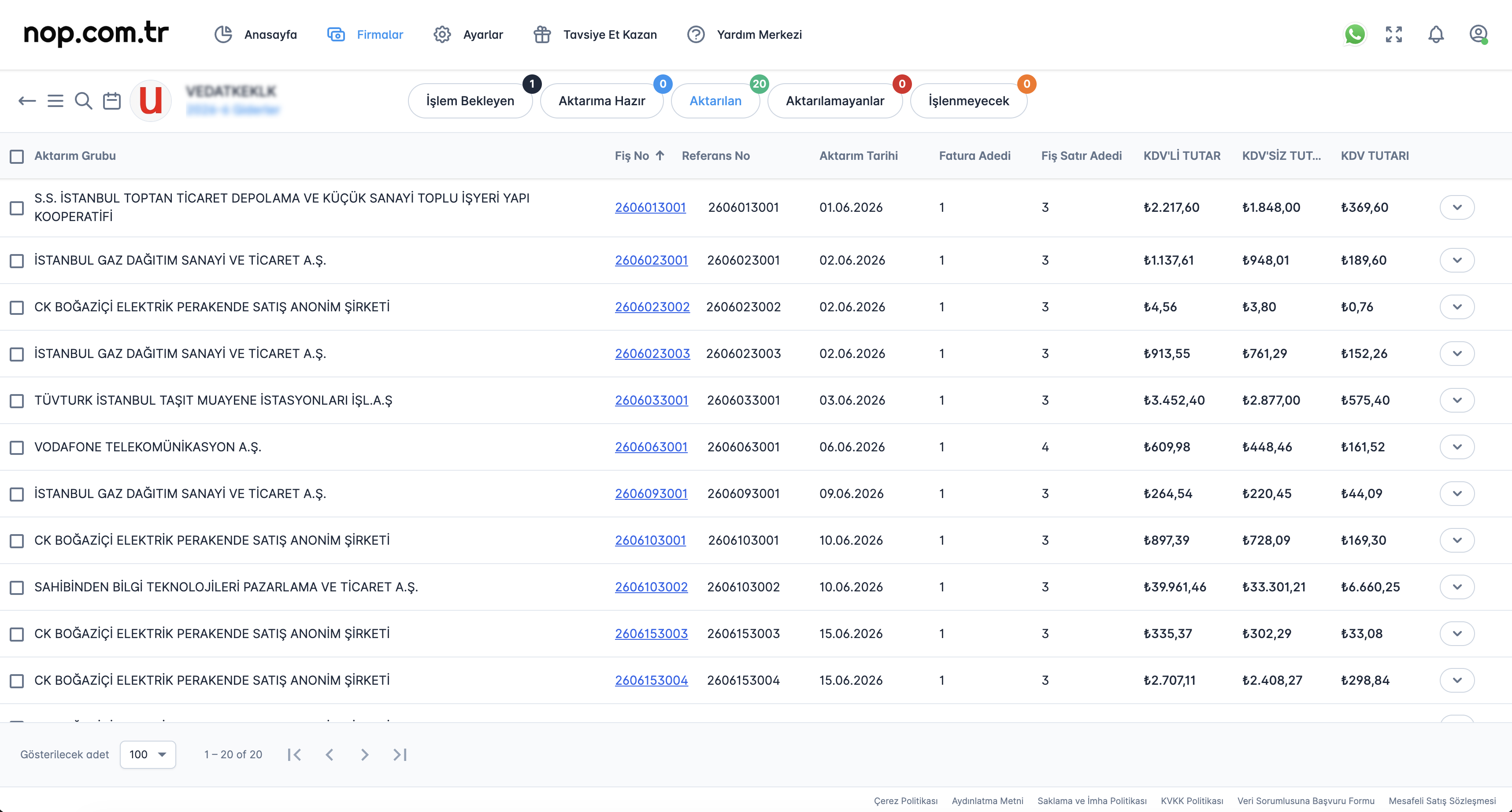Toggle fullscreen mode icon

tap(1394, 35)
